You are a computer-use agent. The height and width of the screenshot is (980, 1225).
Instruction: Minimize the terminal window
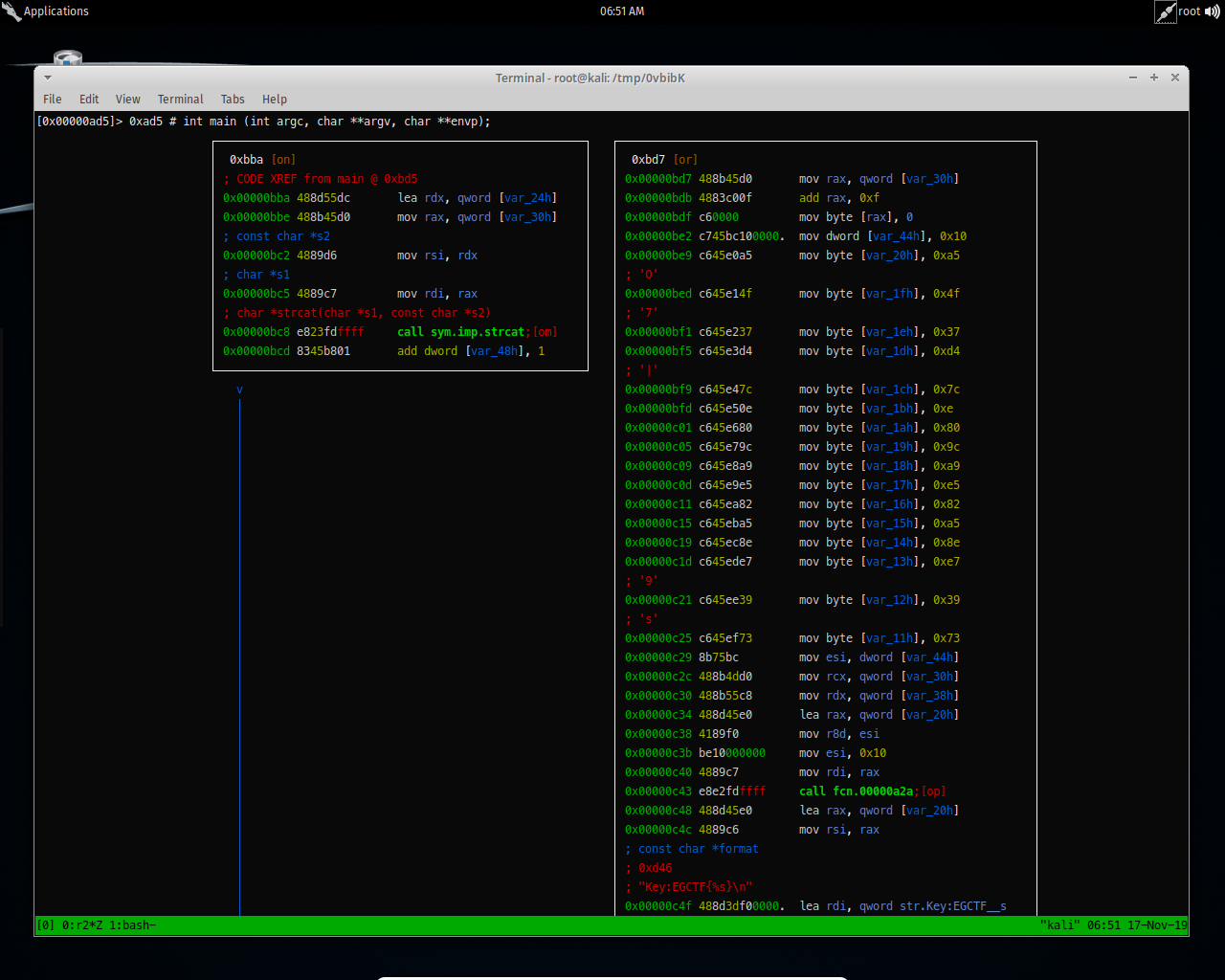click(1133, 78)
